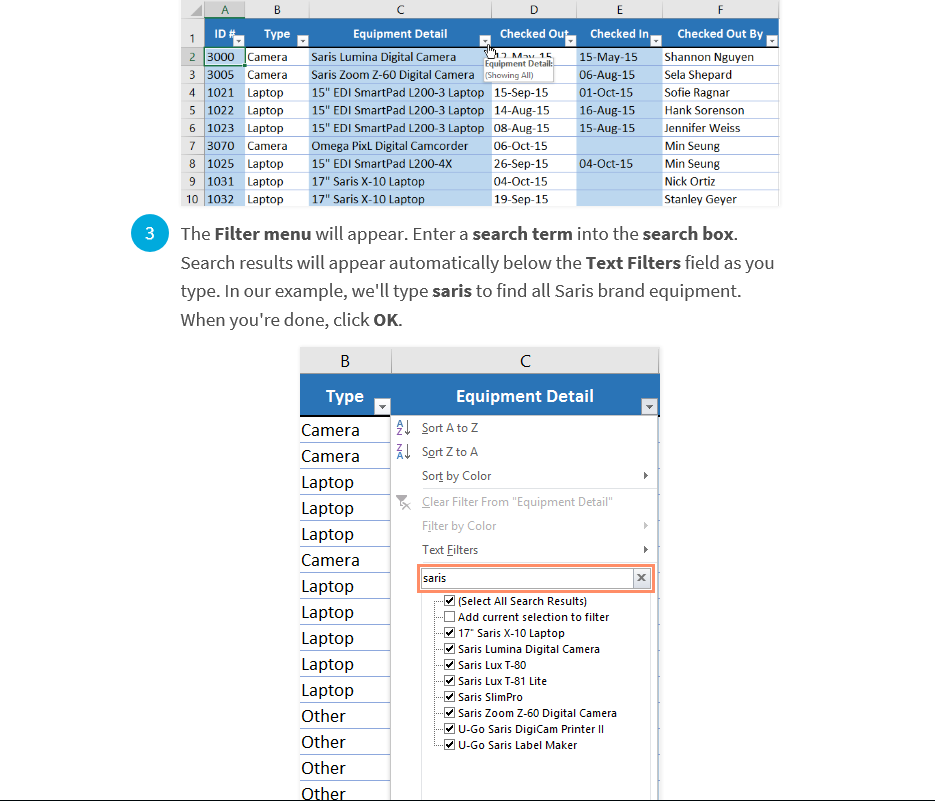Click the Sela Shepard cell
The image size is (935, 801).
[720, 75]
